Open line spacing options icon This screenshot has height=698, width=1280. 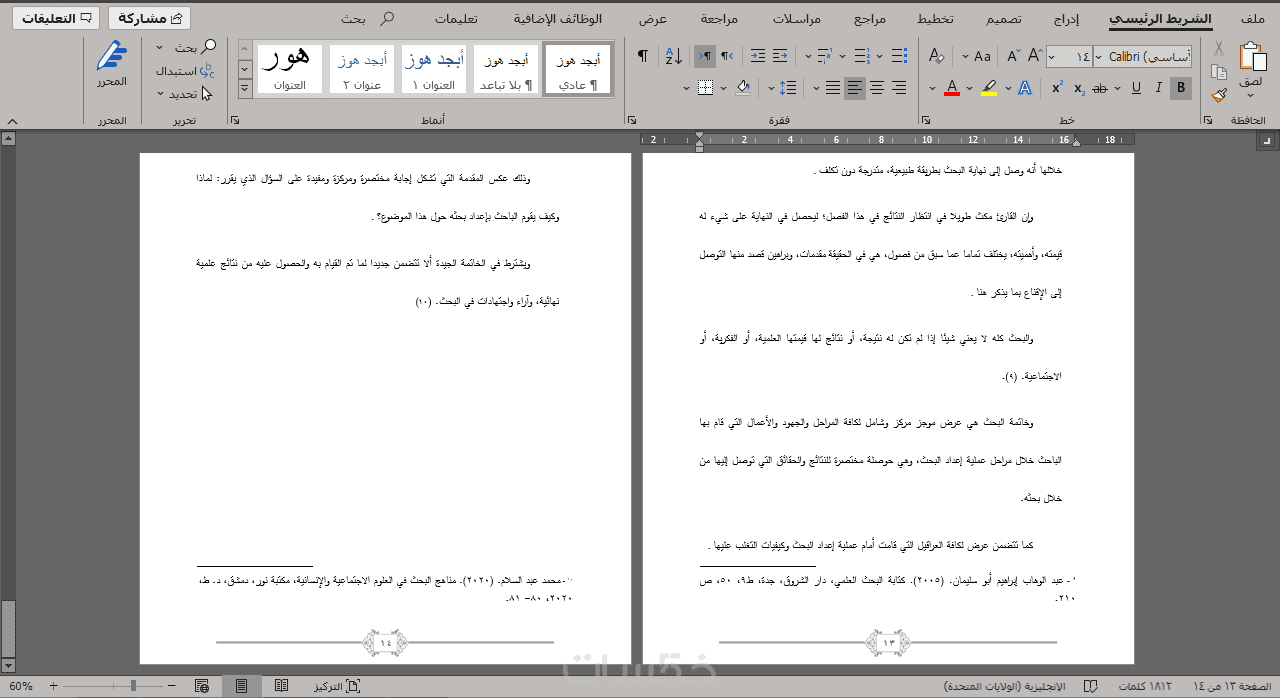pos(787,88)
